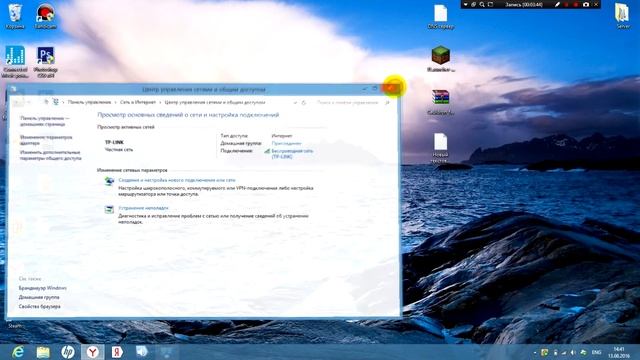This screenshot has width=640, height=360.
Task: Open the blue equalizer desktop shortcut
Action: coord(15,62)
